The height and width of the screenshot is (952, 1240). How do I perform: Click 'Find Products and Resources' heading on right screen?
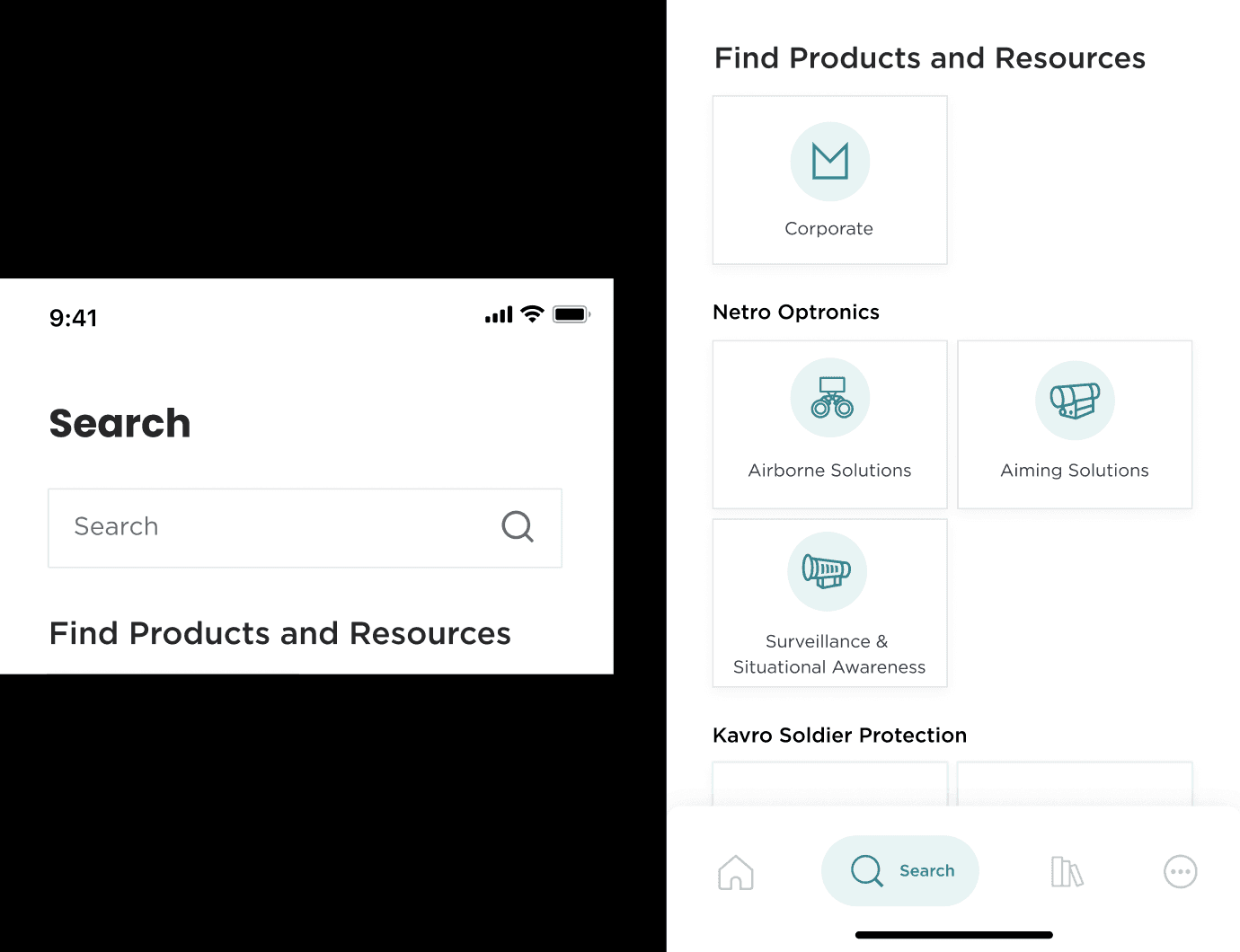click(x=930, y=58)
